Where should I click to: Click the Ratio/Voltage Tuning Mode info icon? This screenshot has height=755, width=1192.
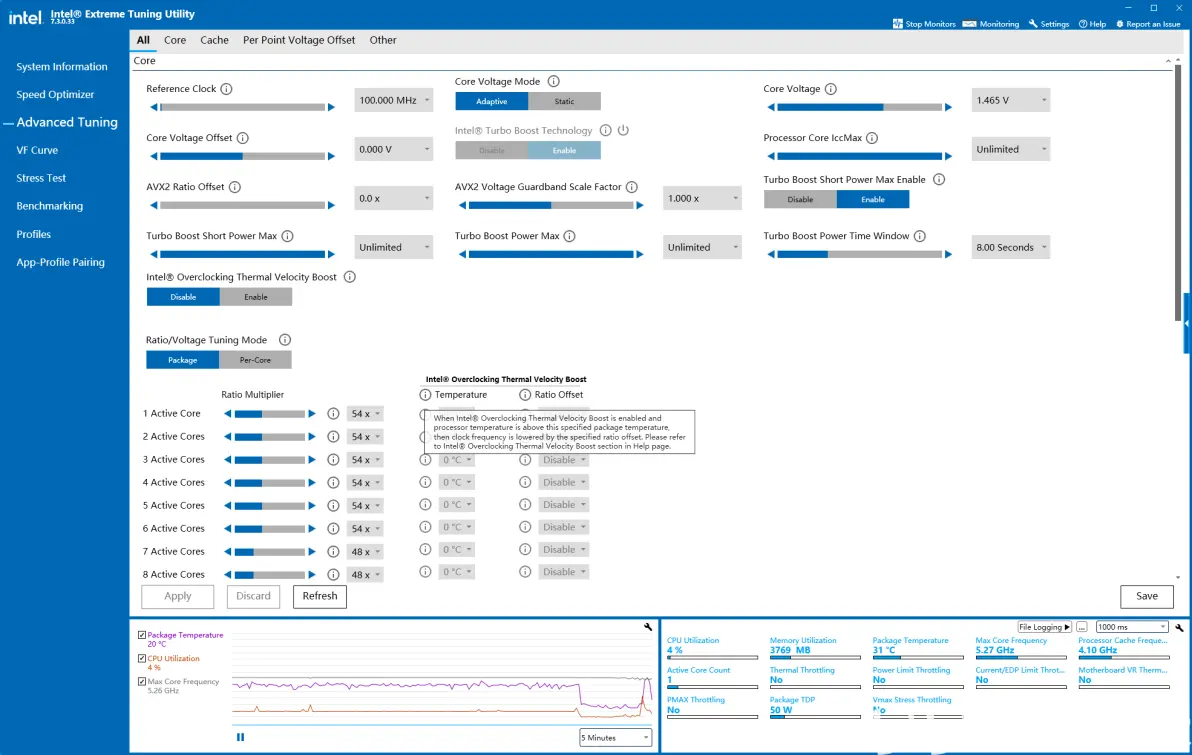[284, 340]
